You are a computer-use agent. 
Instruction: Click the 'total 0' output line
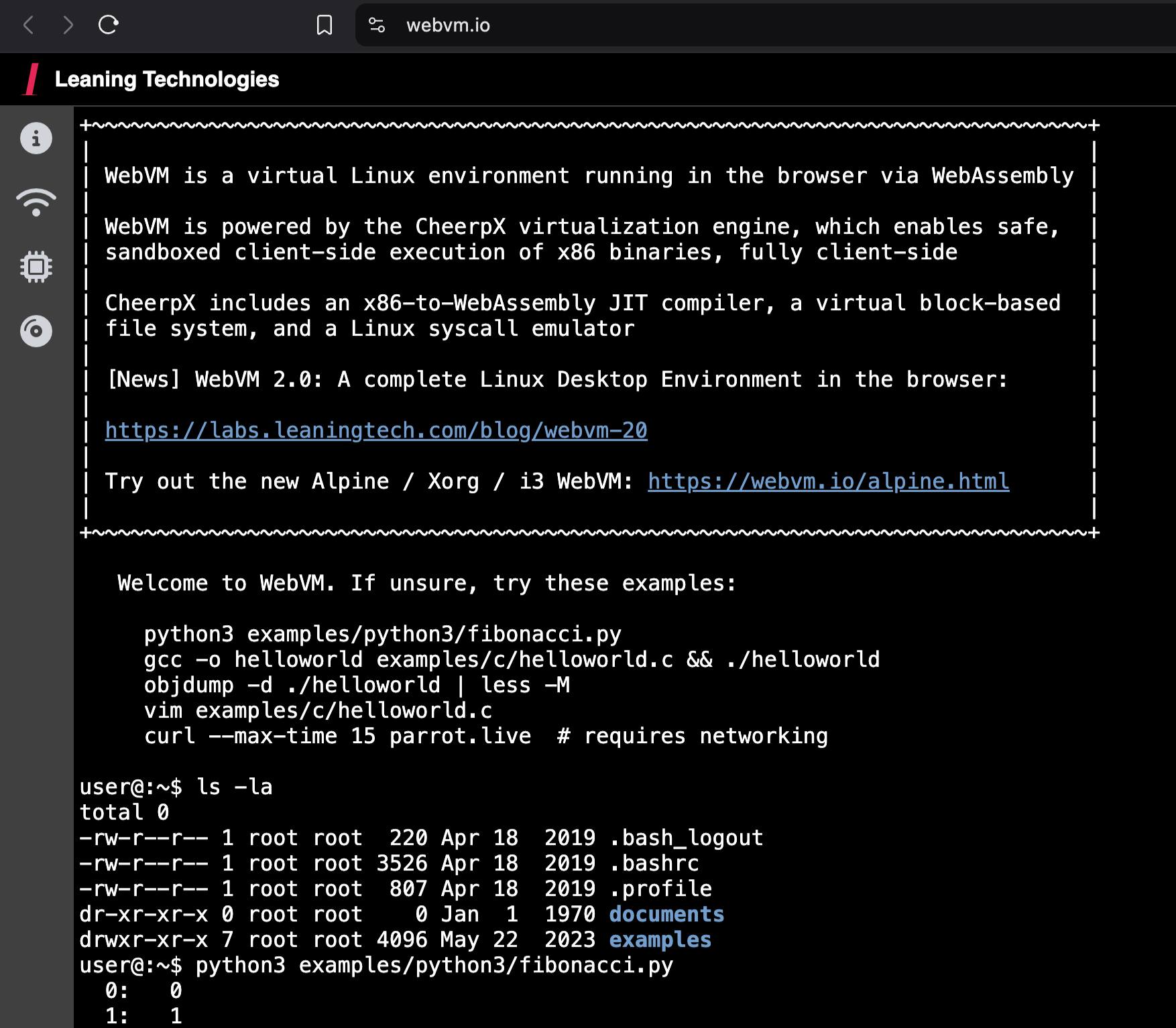coord(124,812)
